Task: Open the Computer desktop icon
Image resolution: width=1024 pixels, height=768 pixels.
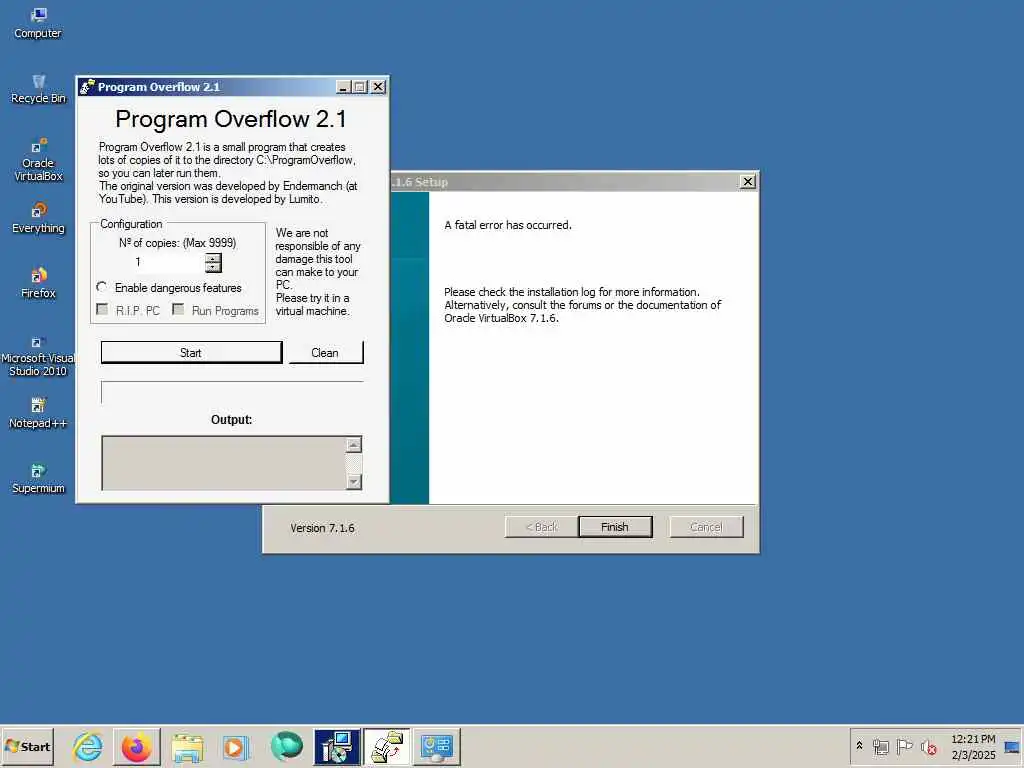Action: (x=38, y=24)
